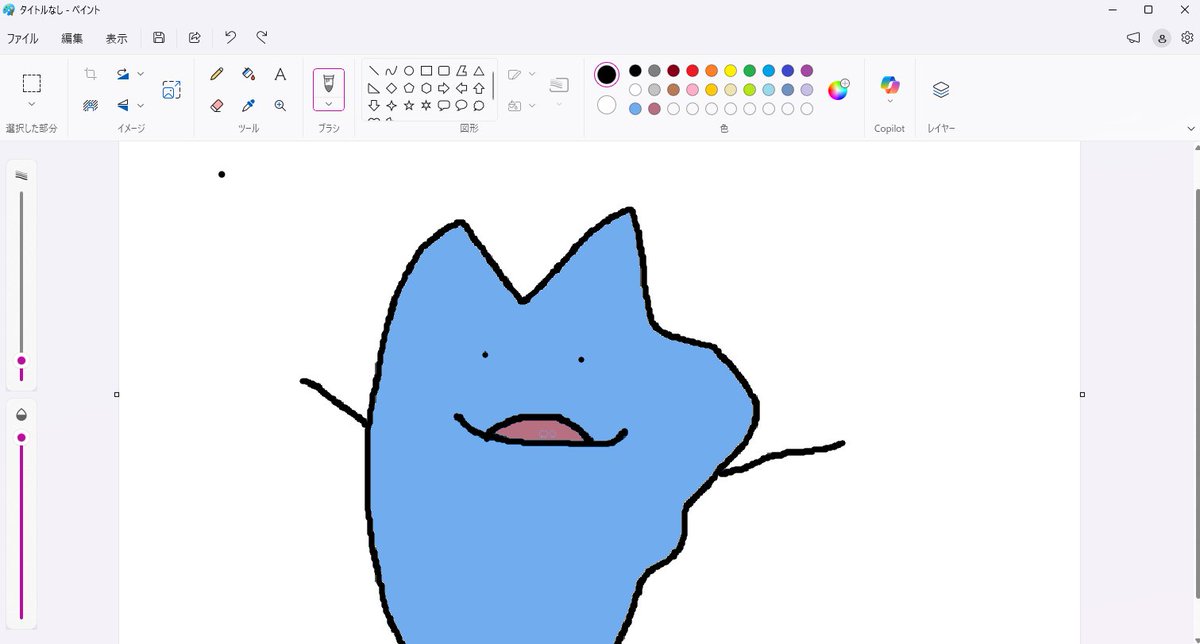Expand the selection options dropdown

[31, 104]
